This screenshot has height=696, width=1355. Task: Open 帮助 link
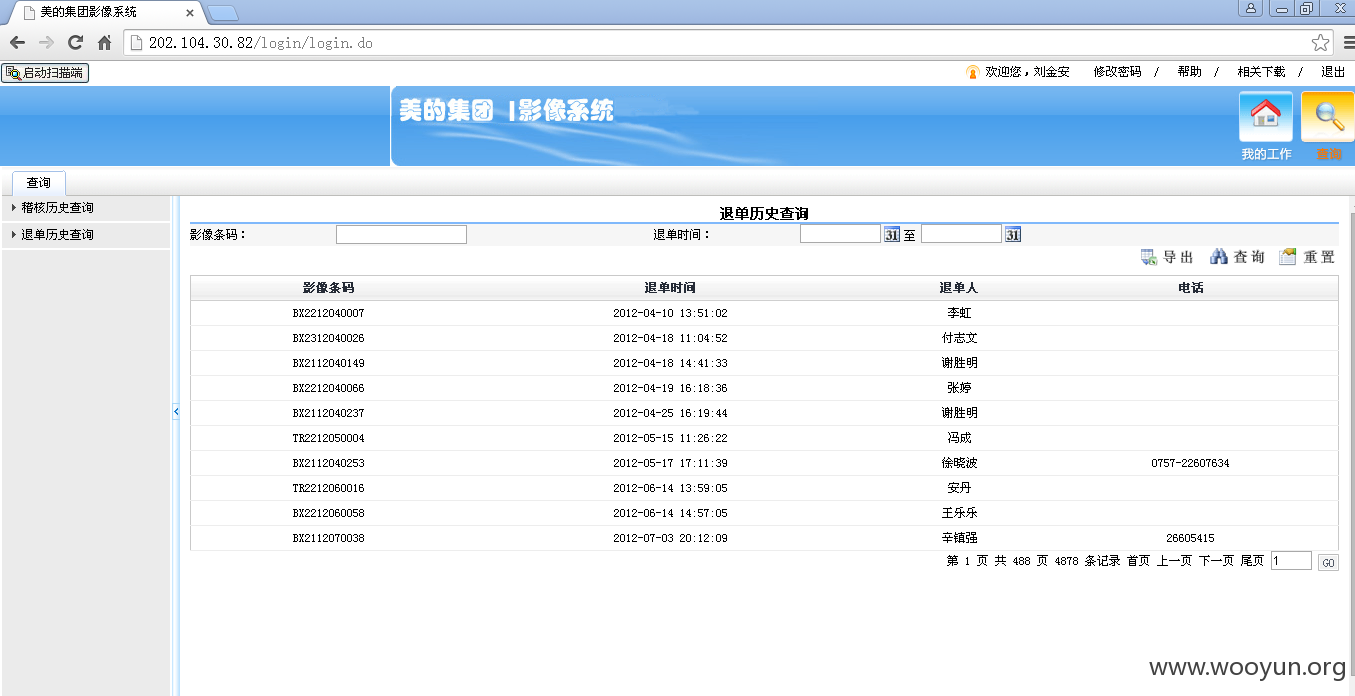coord(1189,72)
